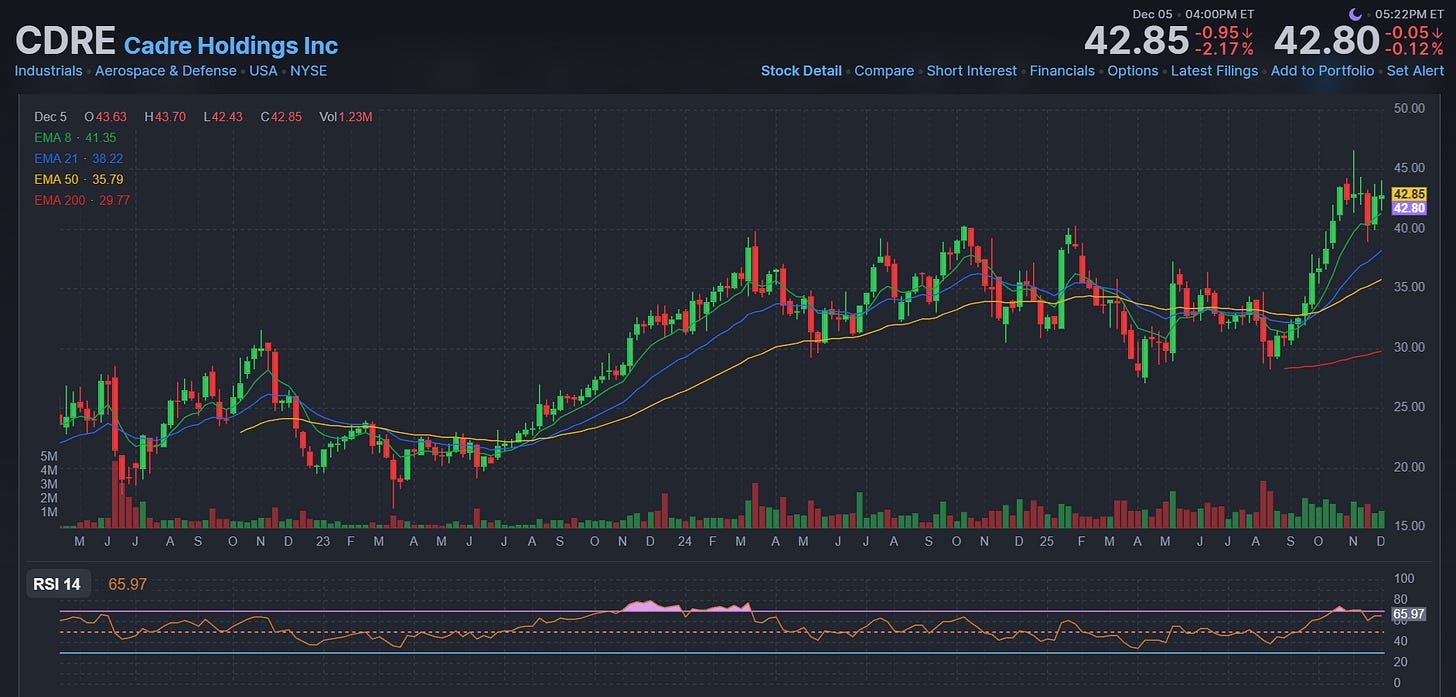This screenshot has width=1456, height=697.
Task: Click the Vol 1.23M readout
Action: coord(346,117)
